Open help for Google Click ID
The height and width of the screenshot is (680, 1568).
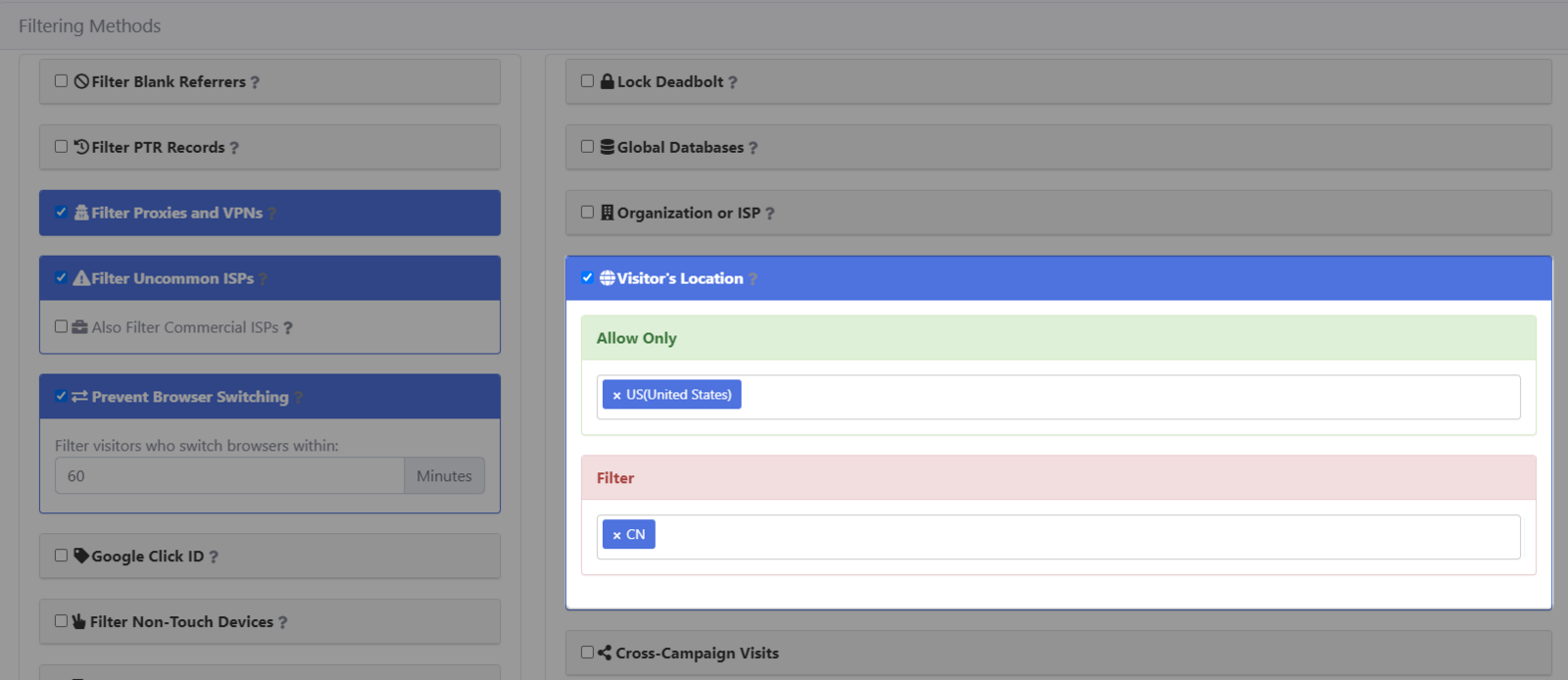point(214,557)
